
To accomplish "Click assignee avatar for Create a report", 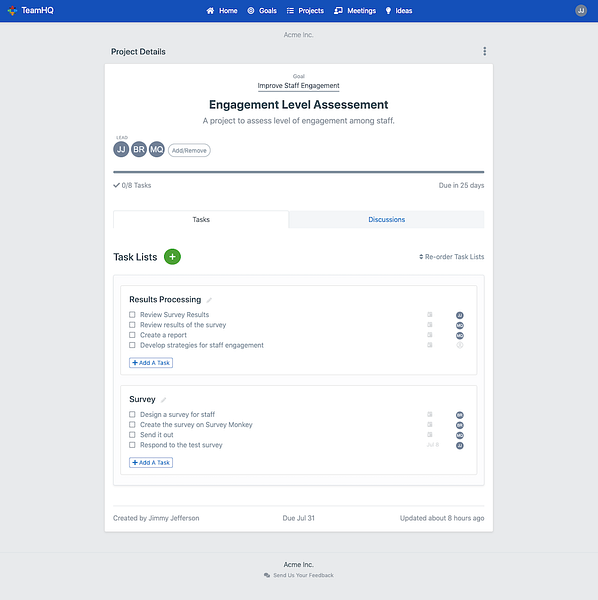I will pyautogui.click(x=460, y=336).
